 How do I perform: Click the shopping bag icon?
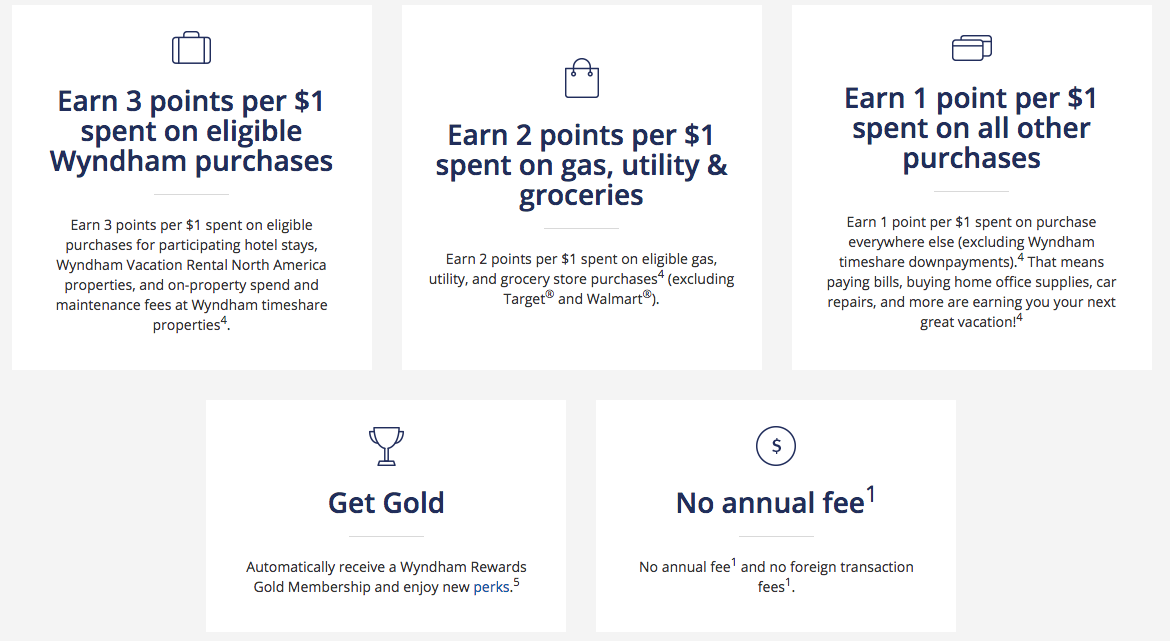(x=581, y=78)
